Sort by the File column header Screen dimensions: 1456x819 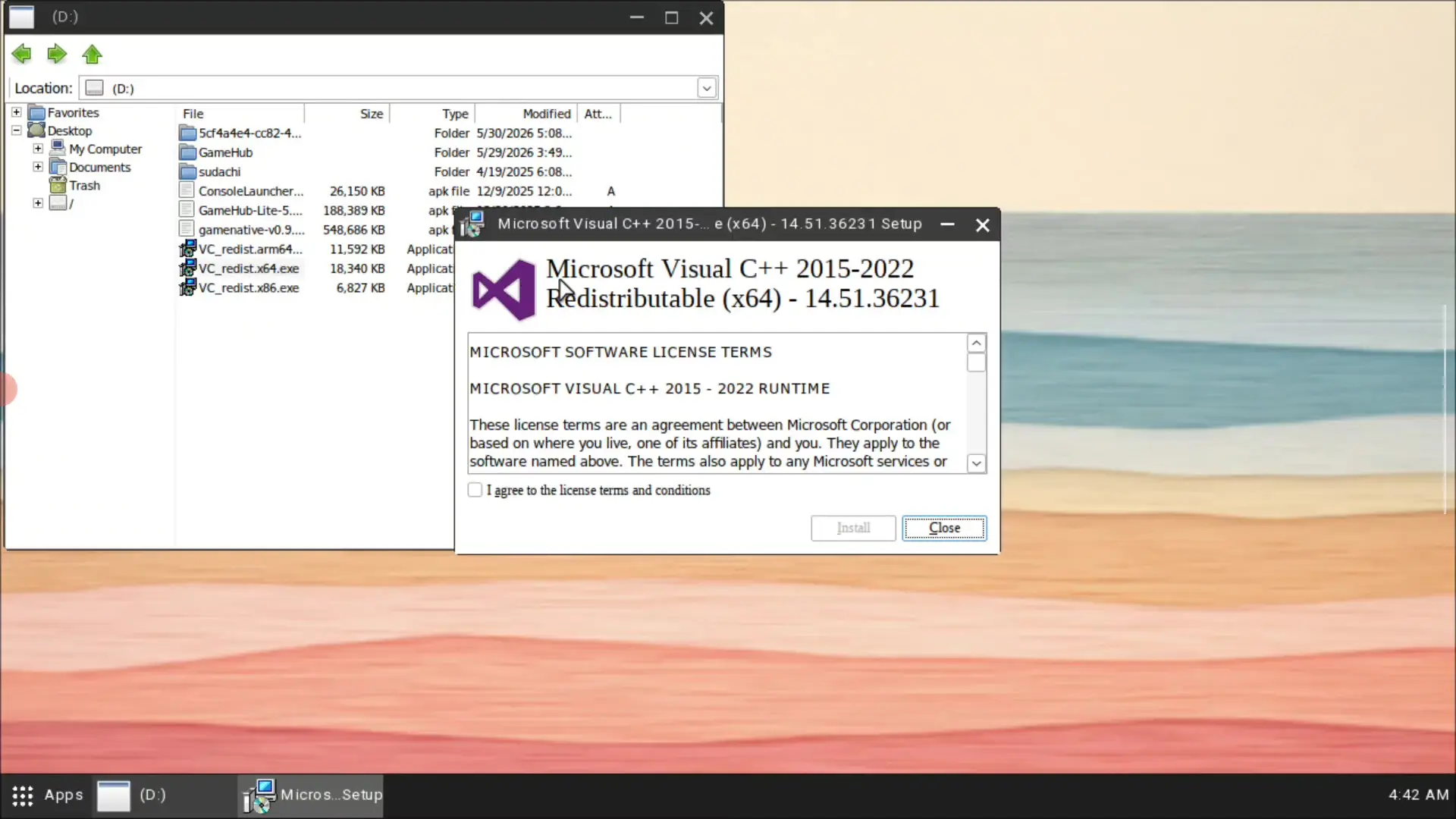tap(240, 114)
